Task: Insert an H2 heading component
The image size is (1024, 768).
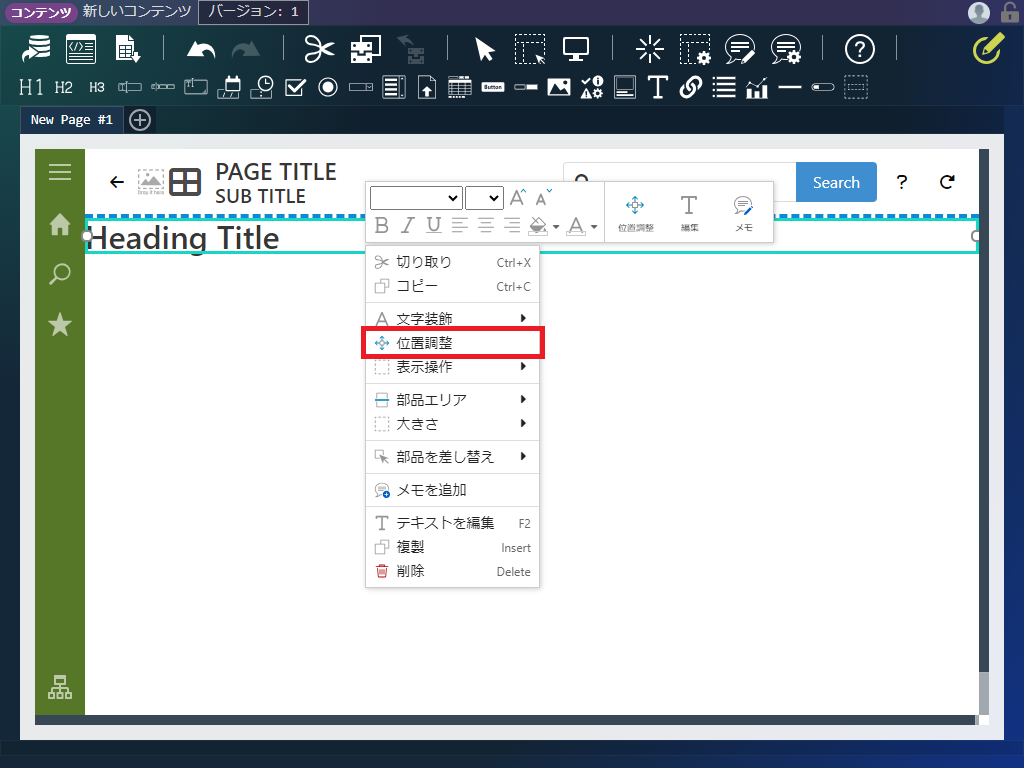Action: (63, 87)
